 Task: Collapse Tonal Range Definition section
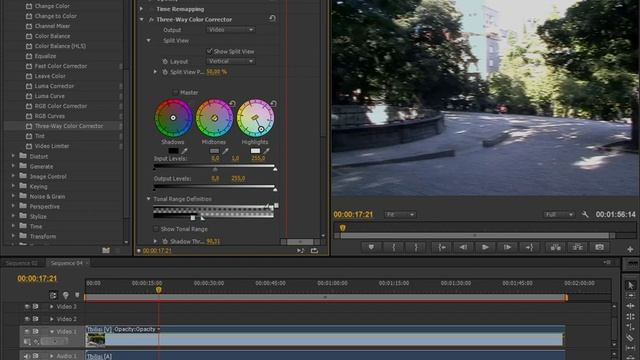tap(149, 199)
